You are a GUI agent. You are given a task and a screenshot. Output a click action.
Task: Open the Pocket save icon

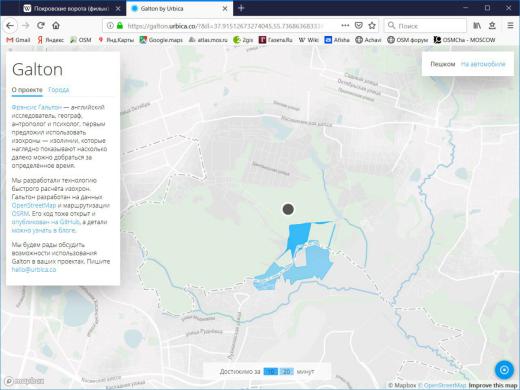click(x=358, y=25)
